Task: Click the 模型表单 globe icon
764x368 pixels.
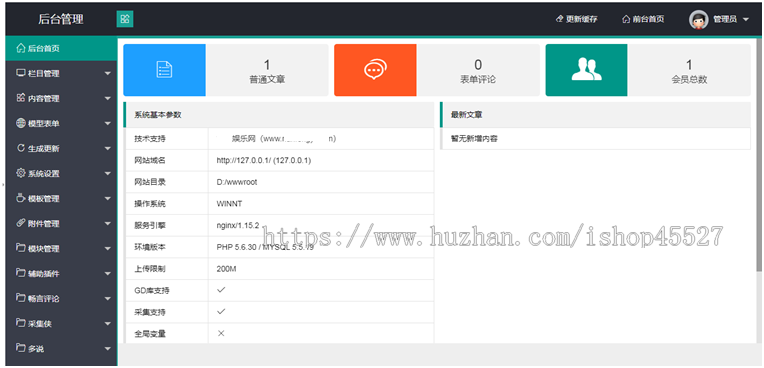Action: pyautogui.click(x=20, y=123)
